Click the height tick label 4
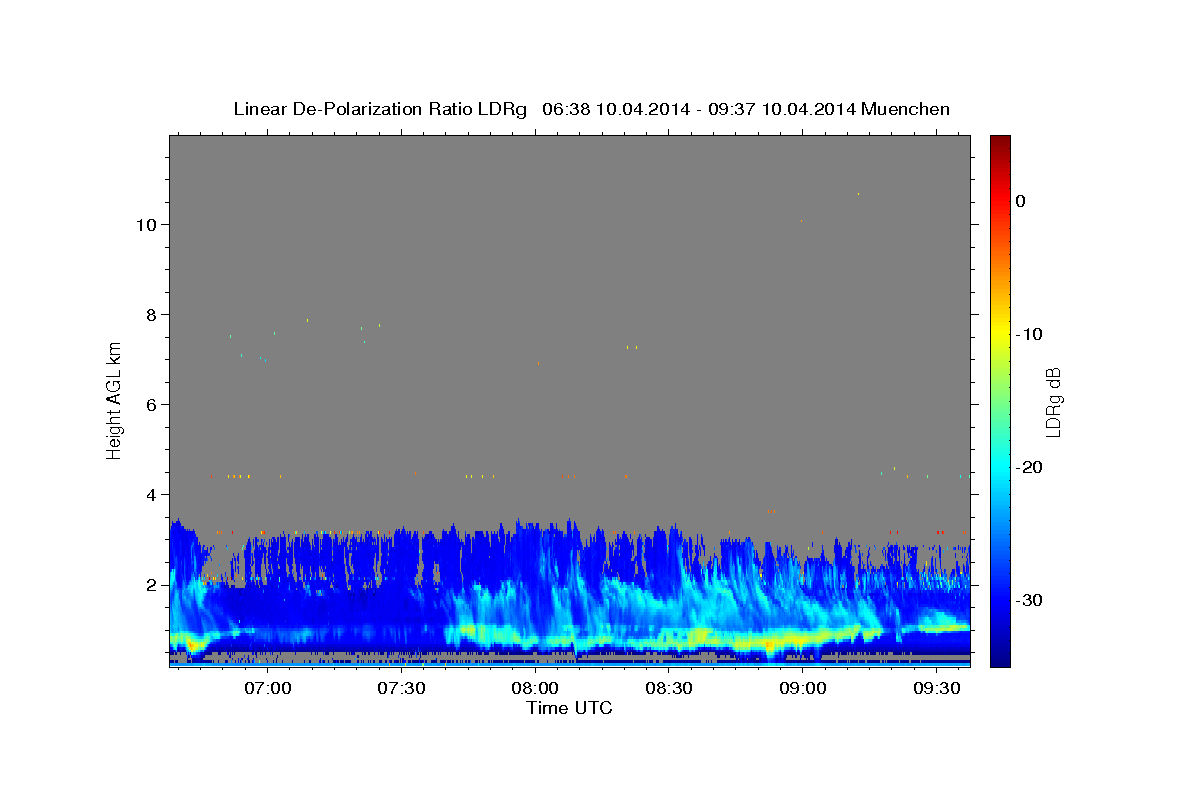1200x800 pixels. coord(152,495)
